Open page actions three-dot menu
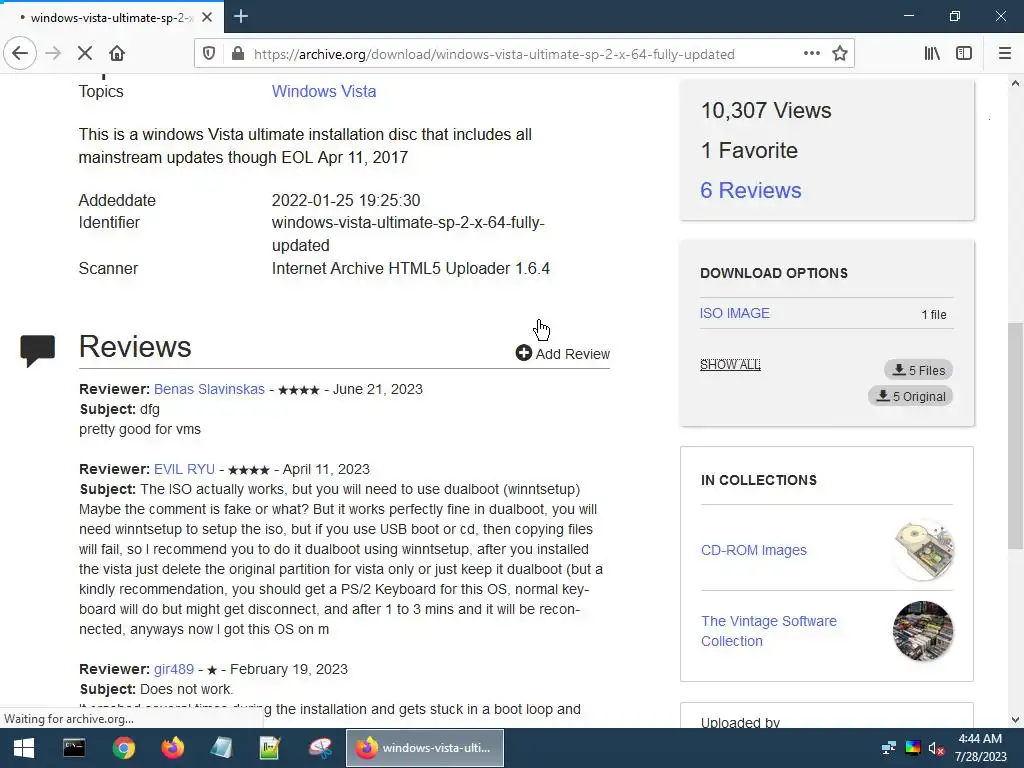This screenshot has height=768, width=1024. click(812, 54)
